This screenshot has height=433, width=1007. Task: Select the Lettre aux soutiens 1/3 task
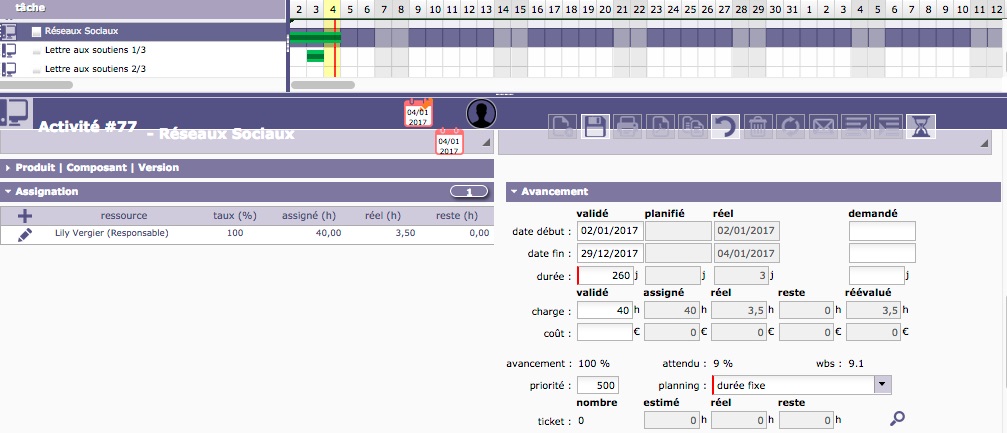(96, 50)
